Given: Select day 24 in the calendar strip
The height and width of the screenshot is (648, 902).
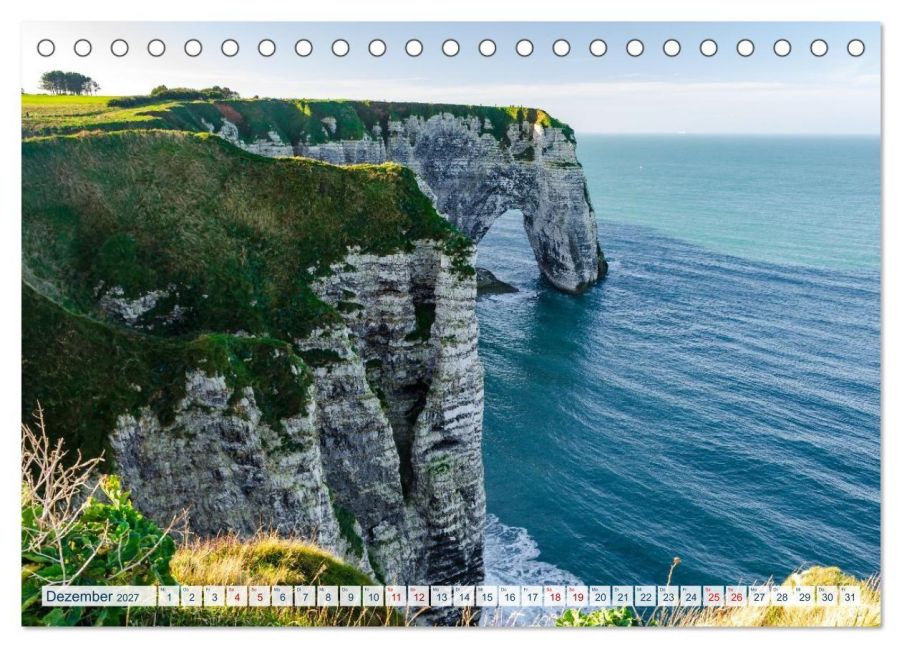Looking at the screenshot, I should pos(691,597).
